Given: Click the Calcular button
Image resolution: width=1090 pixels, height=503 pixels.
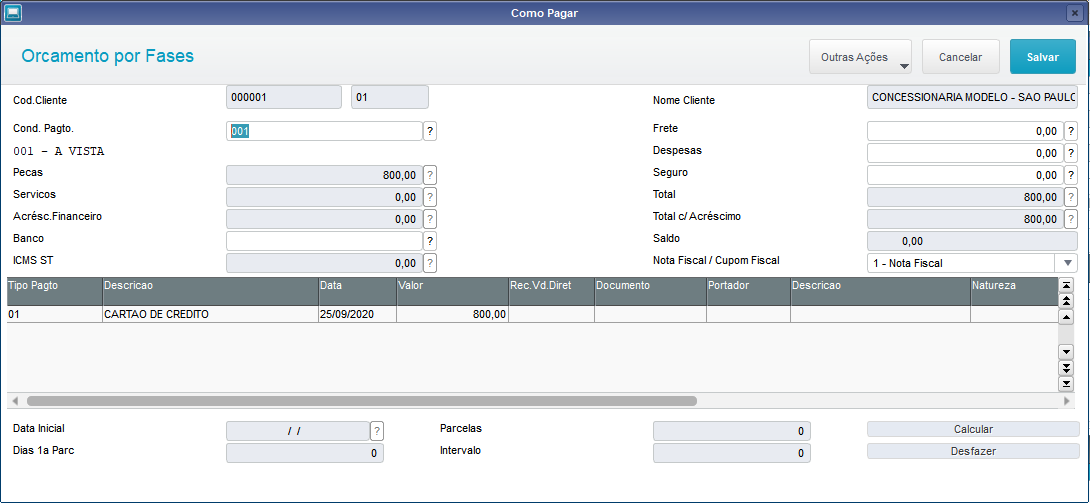Looking at the screenshot, I should click(x=973, y=429).
